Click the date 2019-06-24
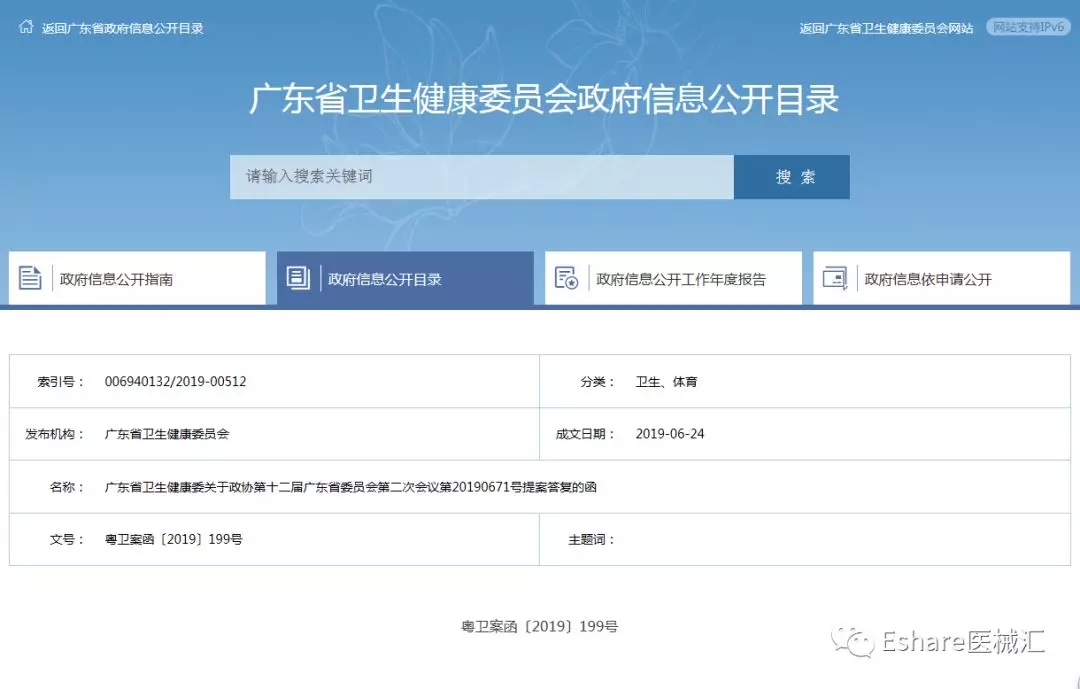The image size is (1080, 689). click(669, 434)
